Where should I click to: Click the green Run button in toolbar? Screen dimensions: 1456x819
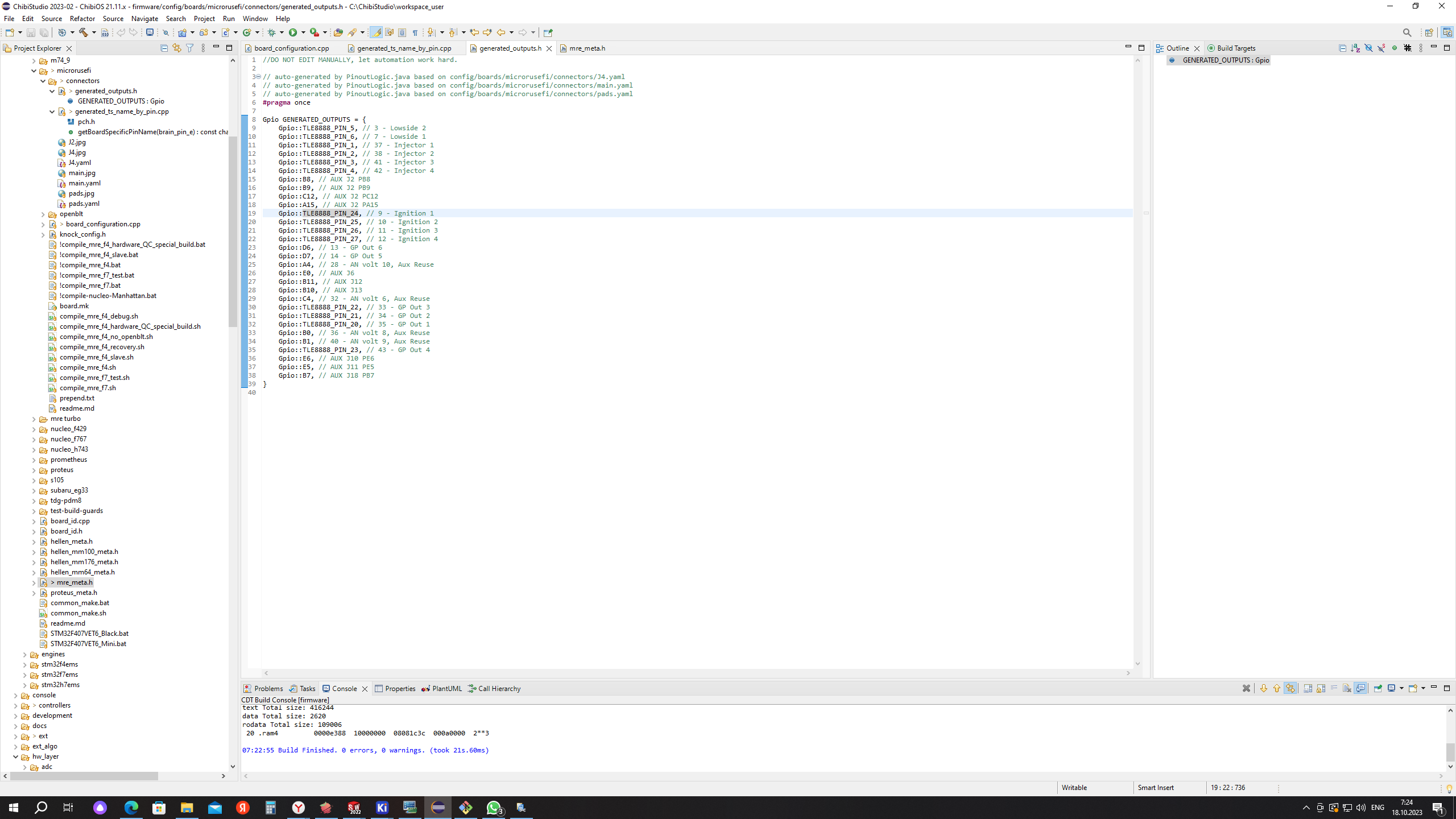pos(292,32)
